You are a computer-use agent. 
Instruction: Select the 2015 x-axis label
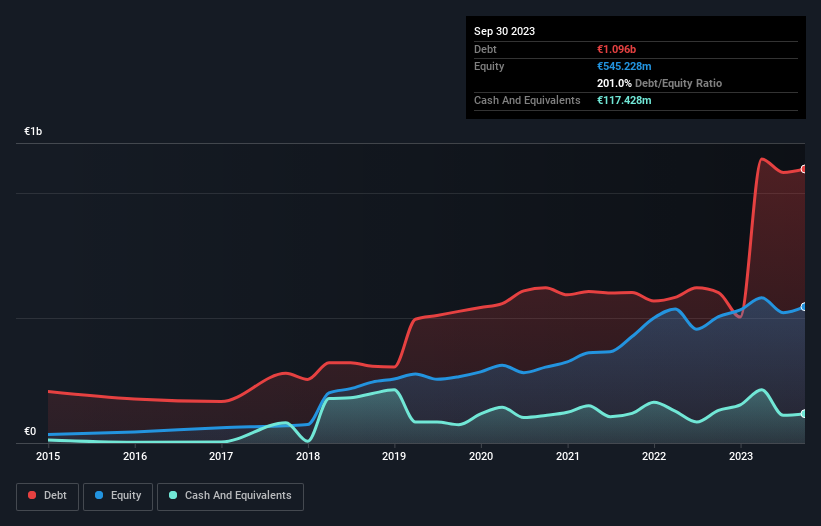pos(48,456)
